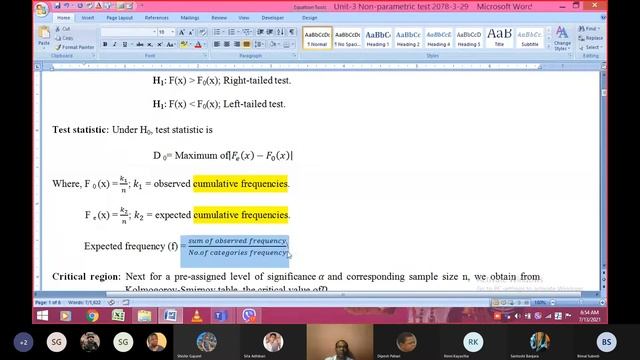Switch to the Page Layout tab

(x=120, y=18)
